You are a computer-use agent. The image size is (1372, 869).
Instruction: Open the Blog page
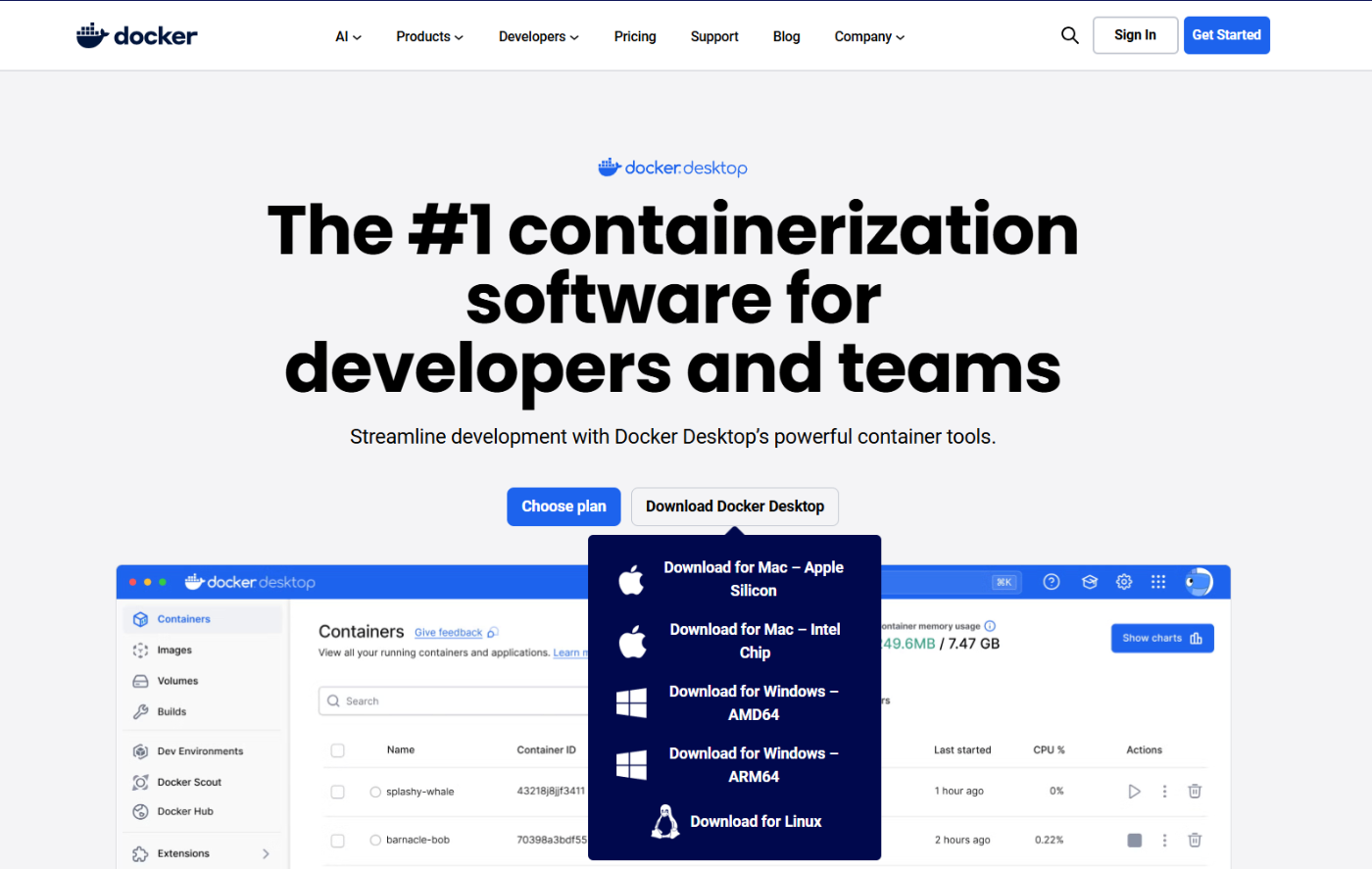pyautogui.click(x=786, y=36)
